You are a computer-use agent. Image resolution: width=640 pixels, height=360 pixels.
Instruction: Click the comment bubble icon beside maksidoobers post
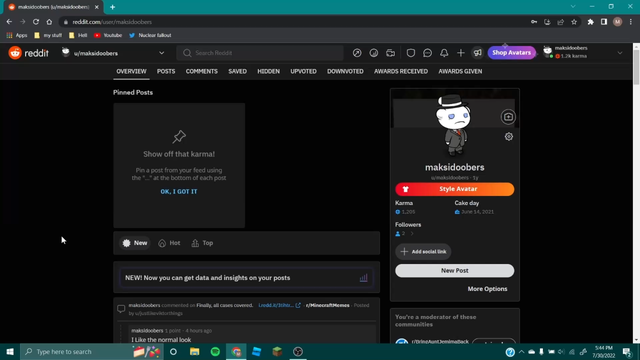[x=121, y=309]
